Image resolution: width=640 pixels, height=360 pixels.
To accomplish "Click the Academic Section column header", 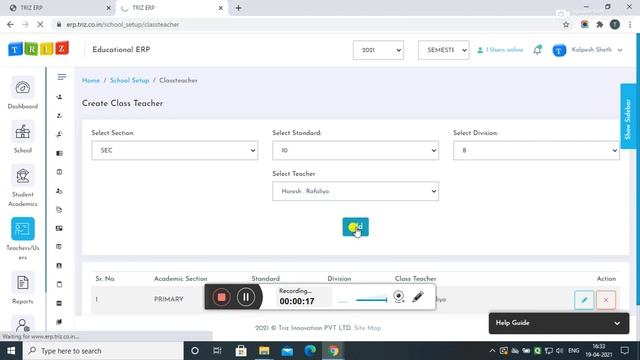I will tap(180, 279).
